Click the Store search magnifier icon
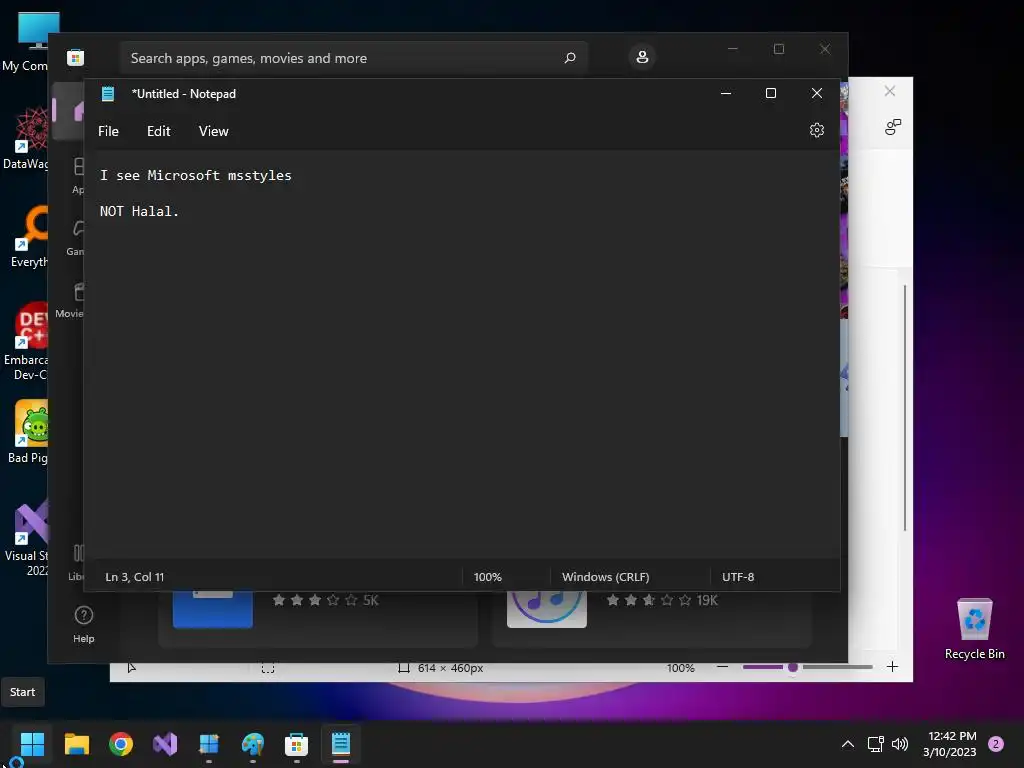1024x768 pixels. [x=569, y=58]
